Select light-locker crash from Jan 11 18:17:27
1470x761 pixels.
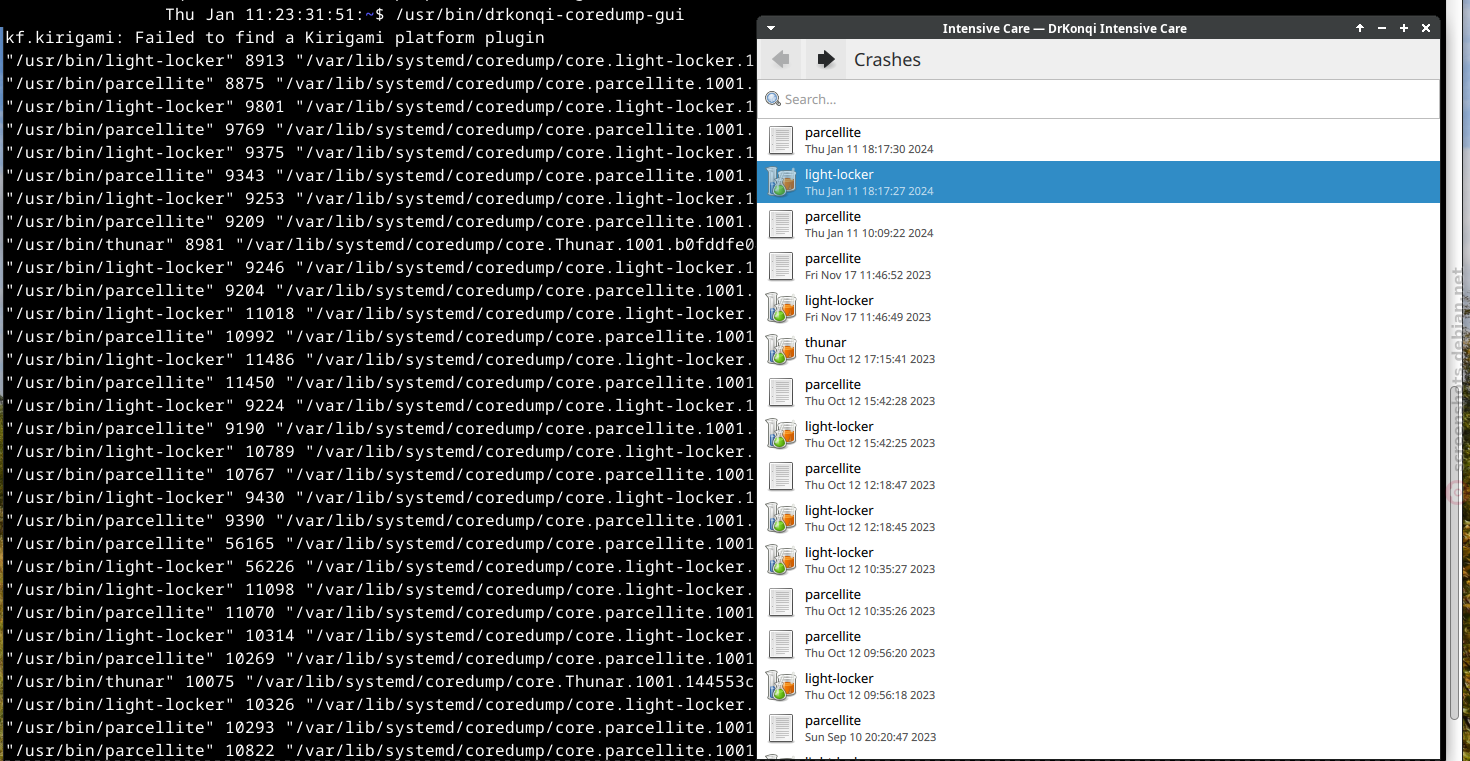pyautogui.click(x=1098, y=182)
